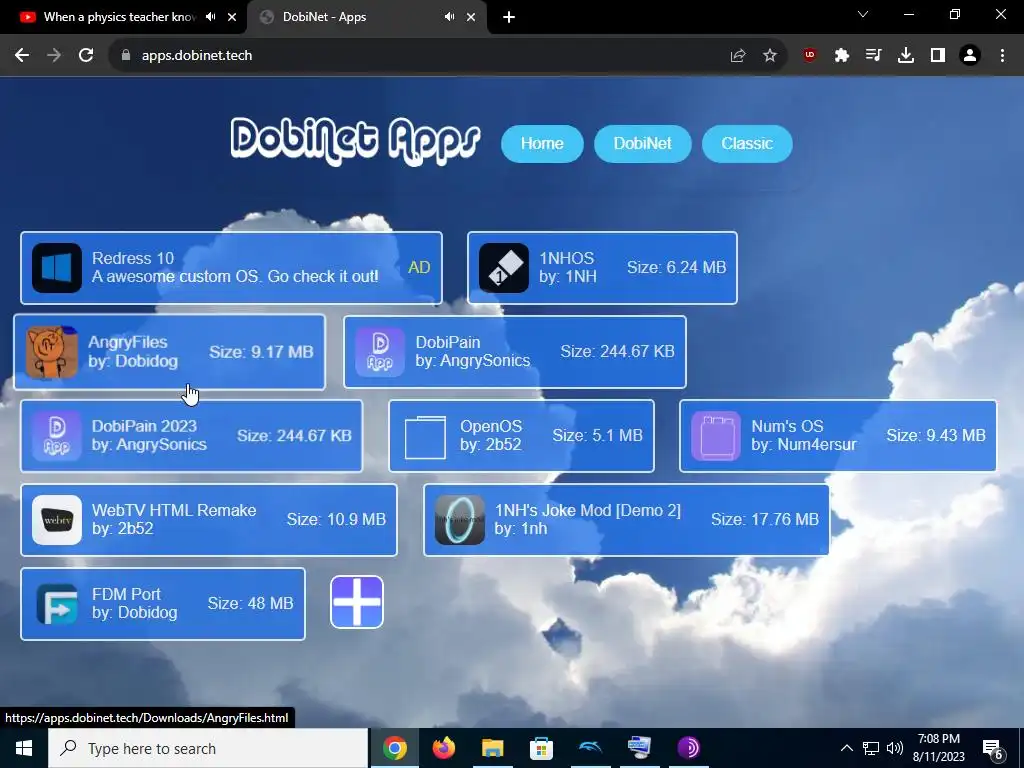This screenshot has width=1024, height=768.
Task: Open the clock showing 7:08 PM
Action: click(938, 748)
